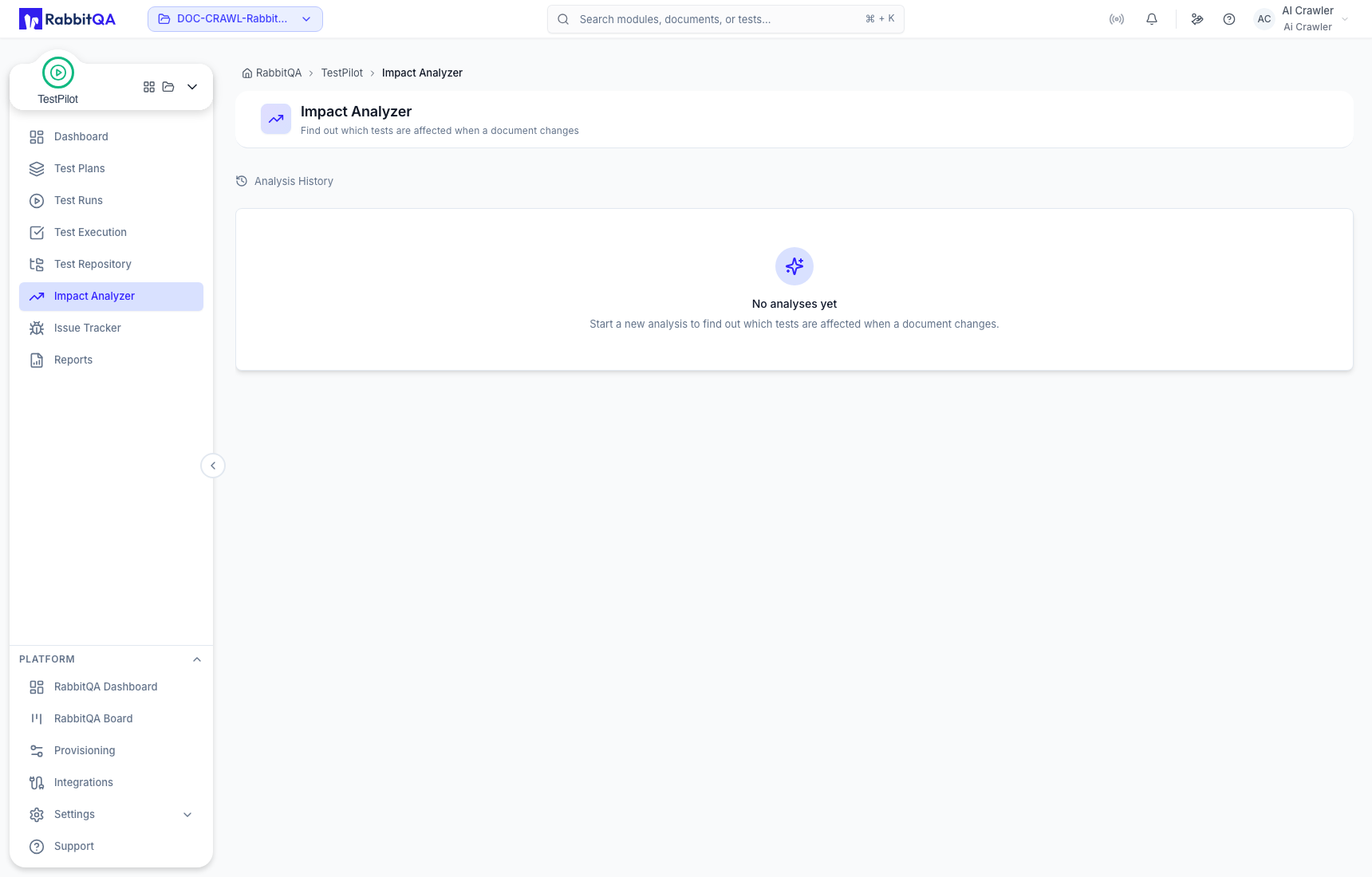Screen dimensions: 1372x877
Task: Click the Issue Tracker bug icon
Action: pos(37,328)
